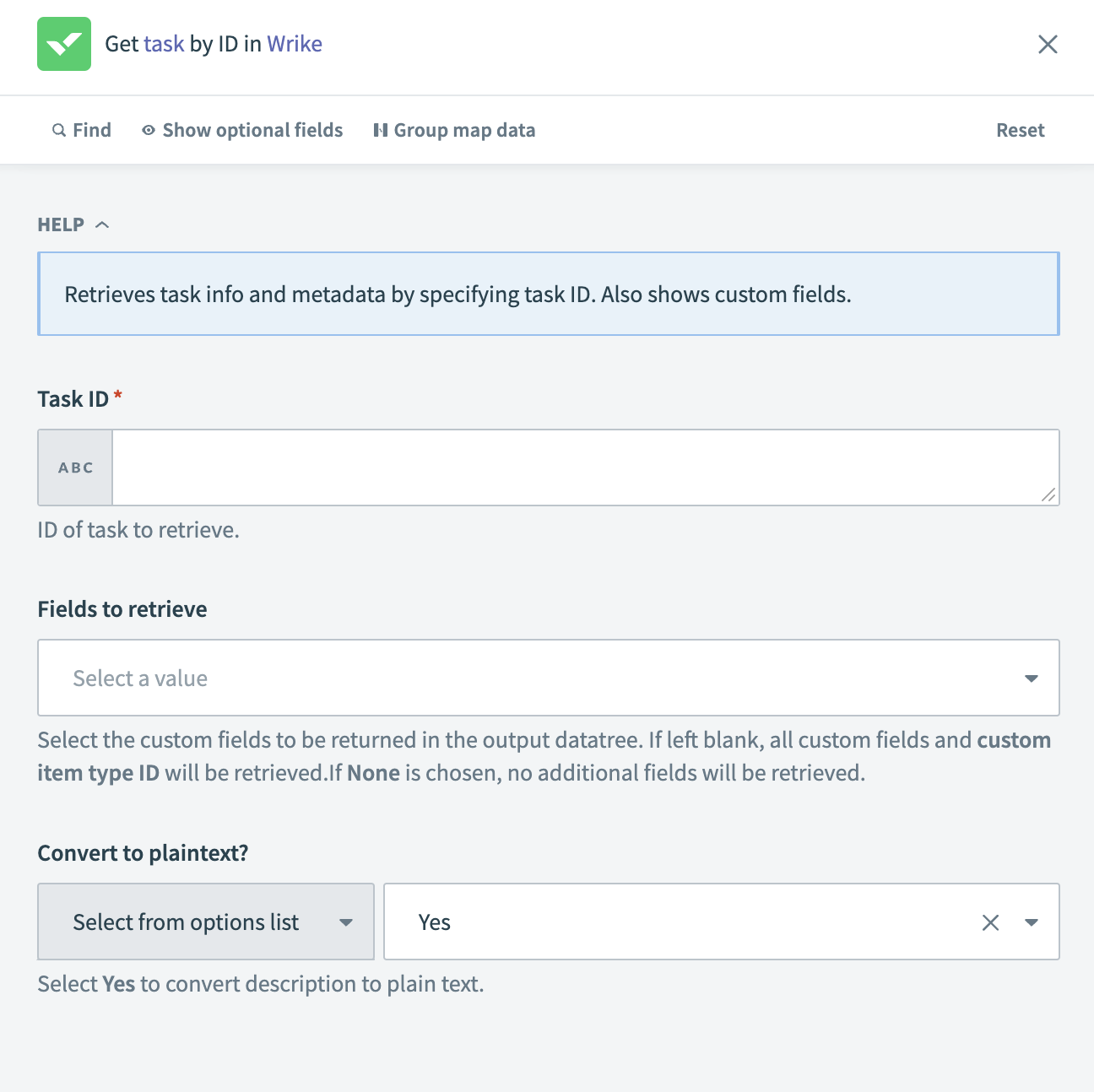The height and width of the screenshot is (1092, 1094).
Task: Click the eye icon beside Show optional fields
Action: point(148,129)
